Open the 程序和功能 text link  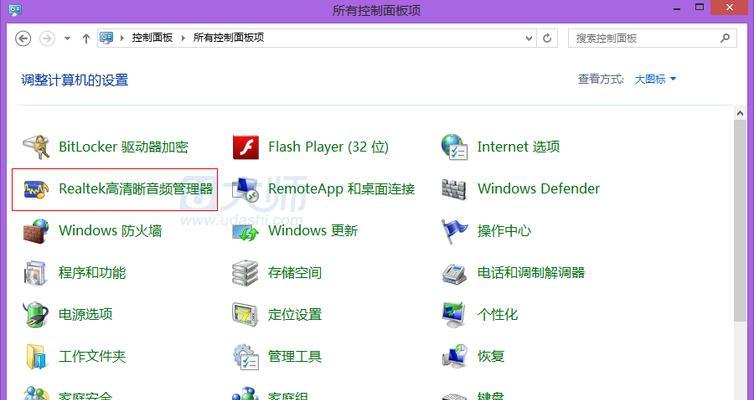(x=92, y=273)
